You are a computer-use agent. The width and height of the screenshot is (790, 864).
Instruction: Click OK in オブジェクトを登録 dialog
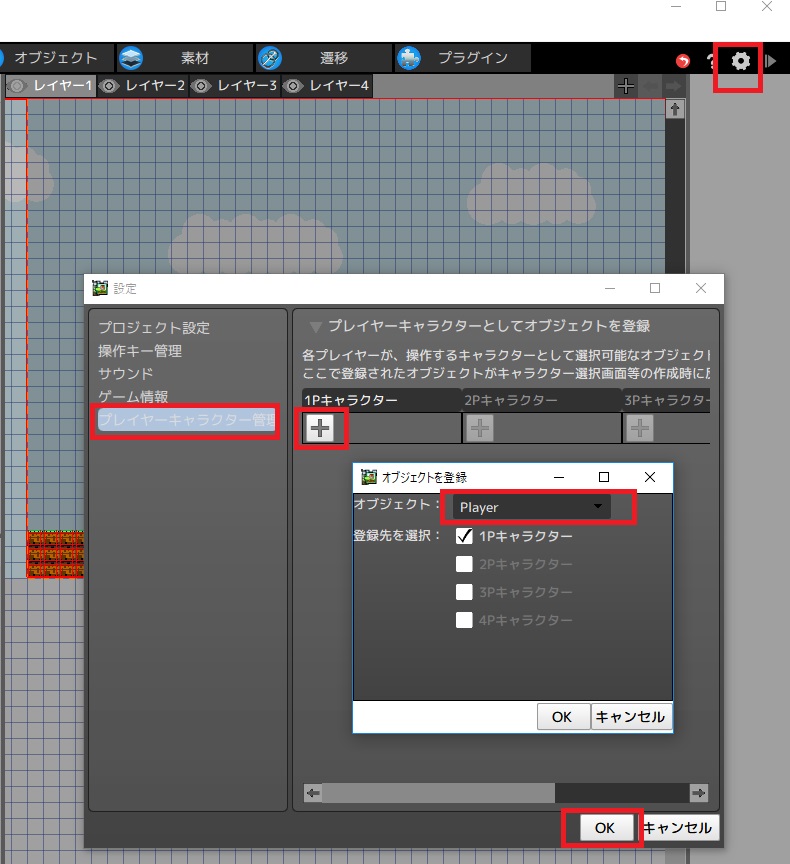tap(563, 716)
